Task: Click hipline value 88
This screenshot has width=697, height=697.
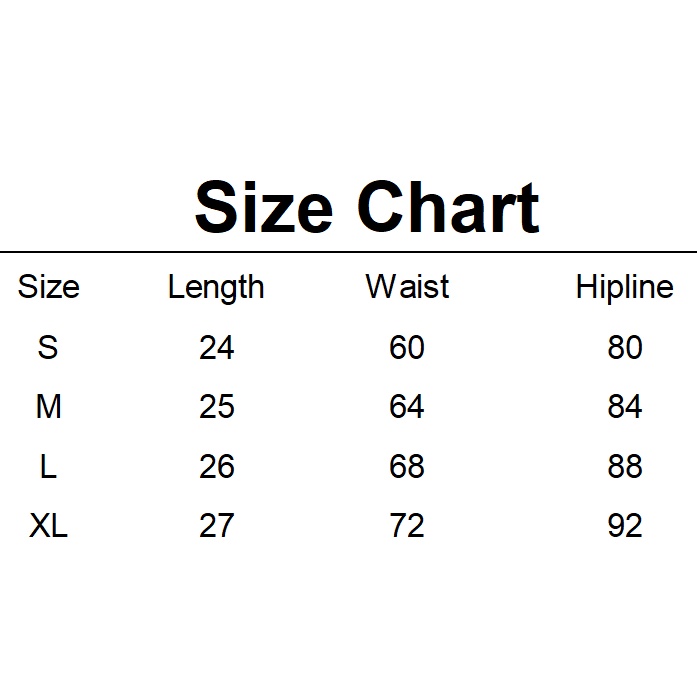Action: [x=625, y=466]
